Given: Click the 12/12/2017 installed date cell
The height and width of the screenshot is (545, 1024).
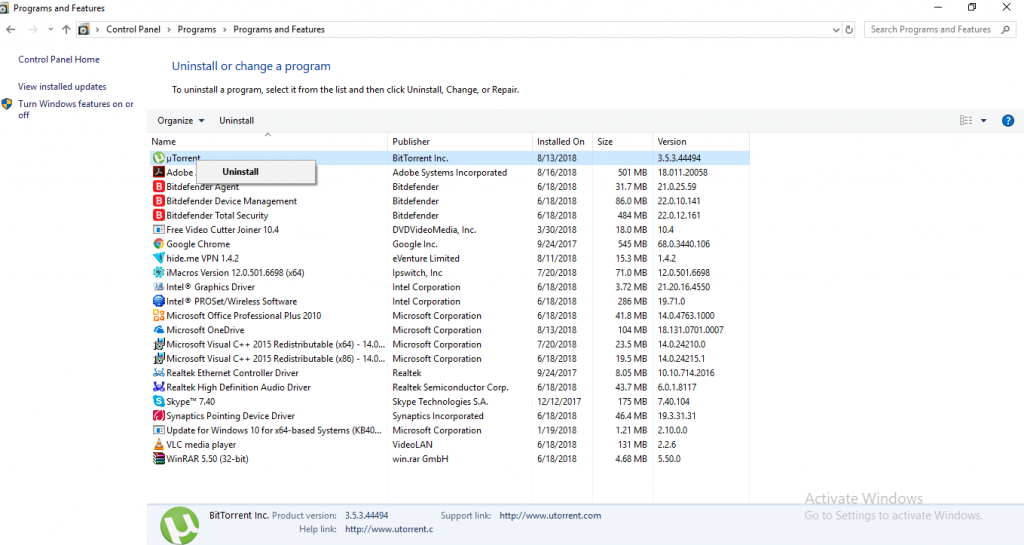Looking at the screenshot, I should (x=559, y=402).
